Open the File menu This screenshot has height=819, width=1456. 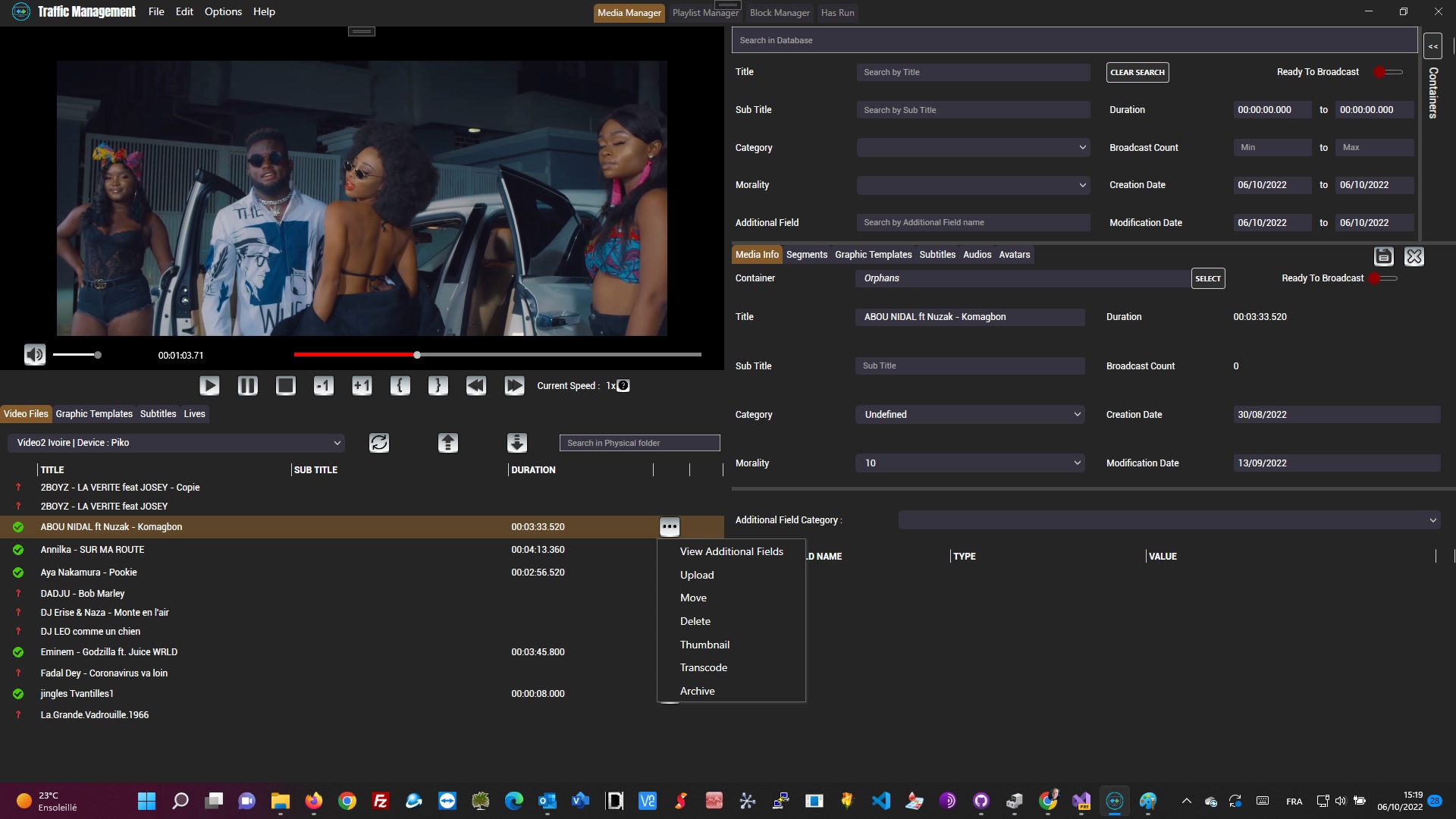(x=156, y=11)
